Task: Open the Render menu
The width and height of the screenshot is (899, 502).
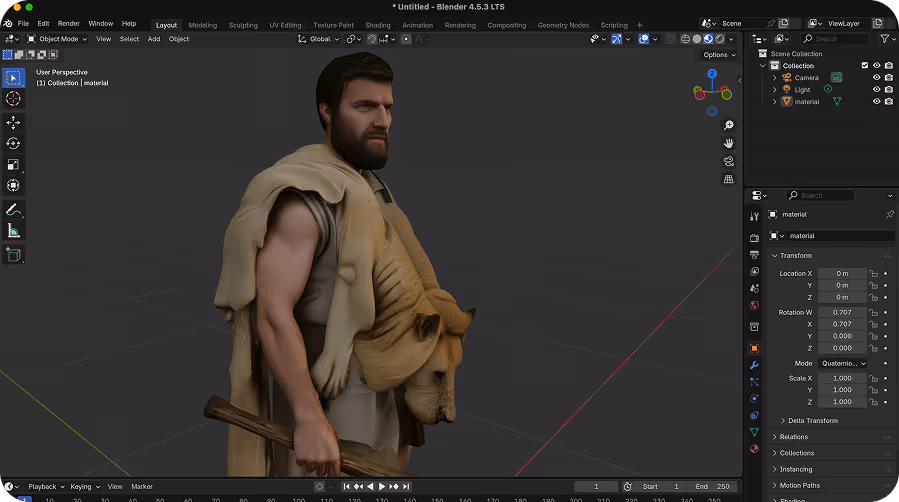Action: click(x=68, y=23)
